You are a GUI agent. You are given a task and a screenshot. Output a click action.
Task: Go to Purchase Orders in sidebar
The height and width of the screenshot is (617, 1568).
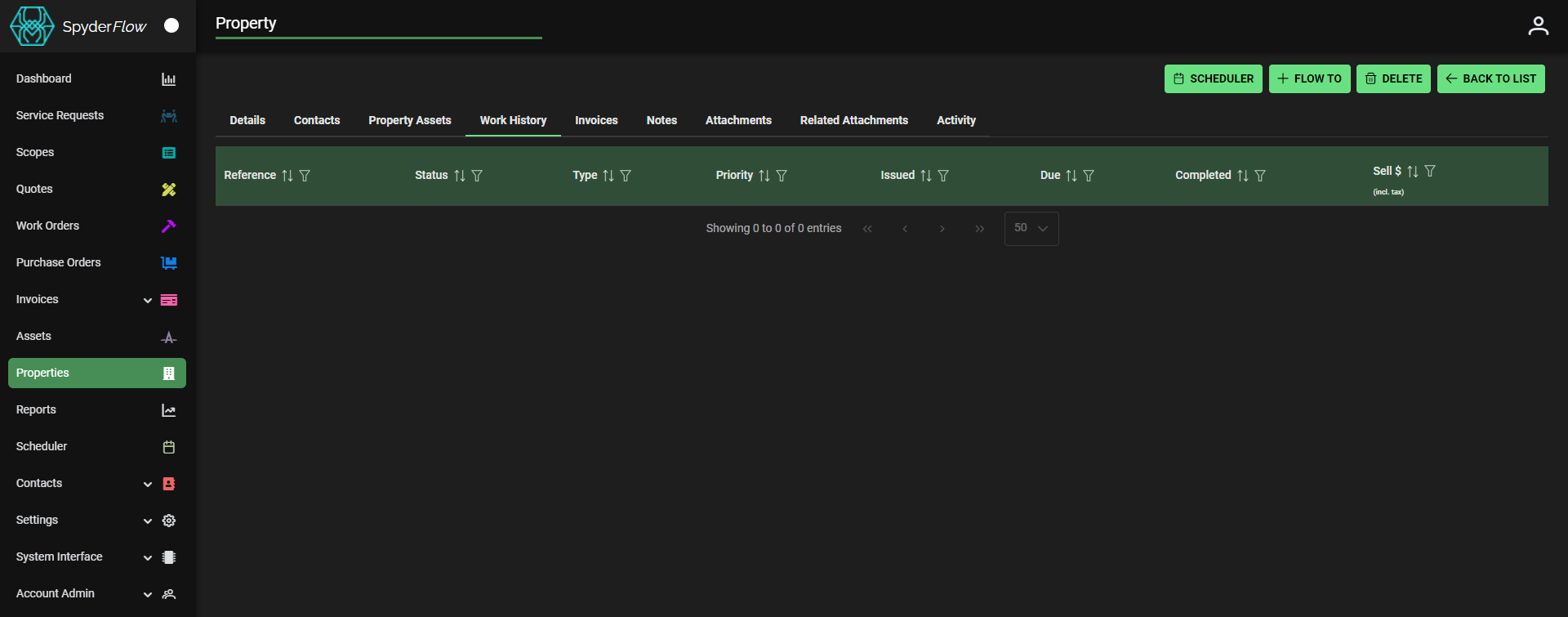point(59,262)
